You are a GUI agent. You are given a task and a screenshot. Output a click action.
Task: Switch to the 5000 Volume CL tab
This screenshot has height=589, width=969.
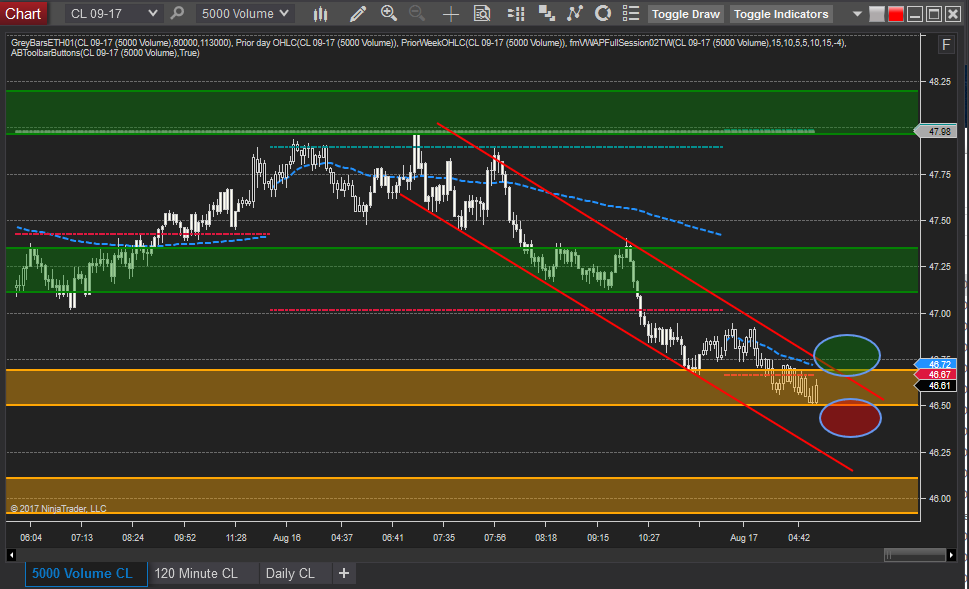(x=86, y=574)
